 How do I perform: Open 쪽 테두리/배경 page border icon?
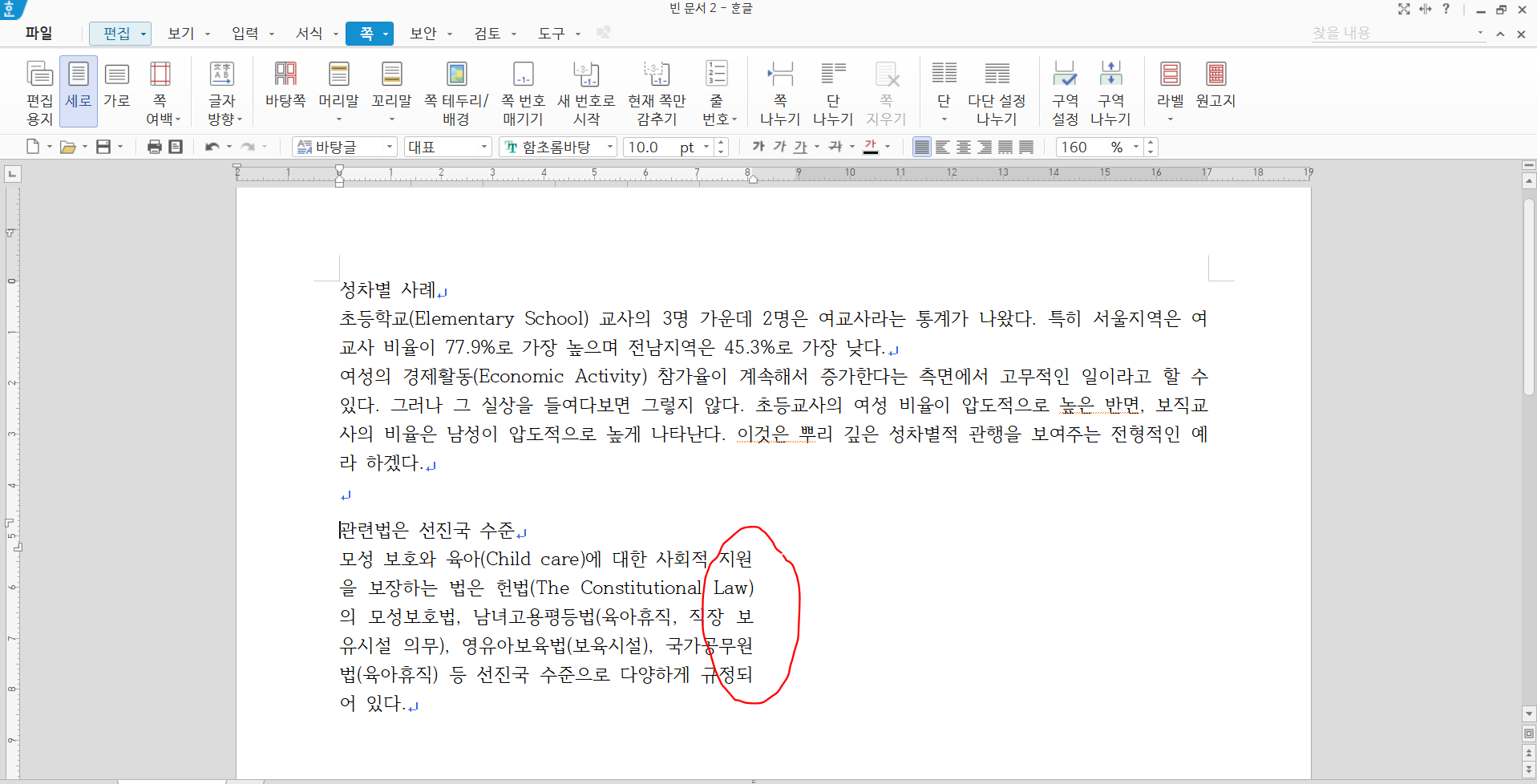pyautogui.click(x=455, y=91)
